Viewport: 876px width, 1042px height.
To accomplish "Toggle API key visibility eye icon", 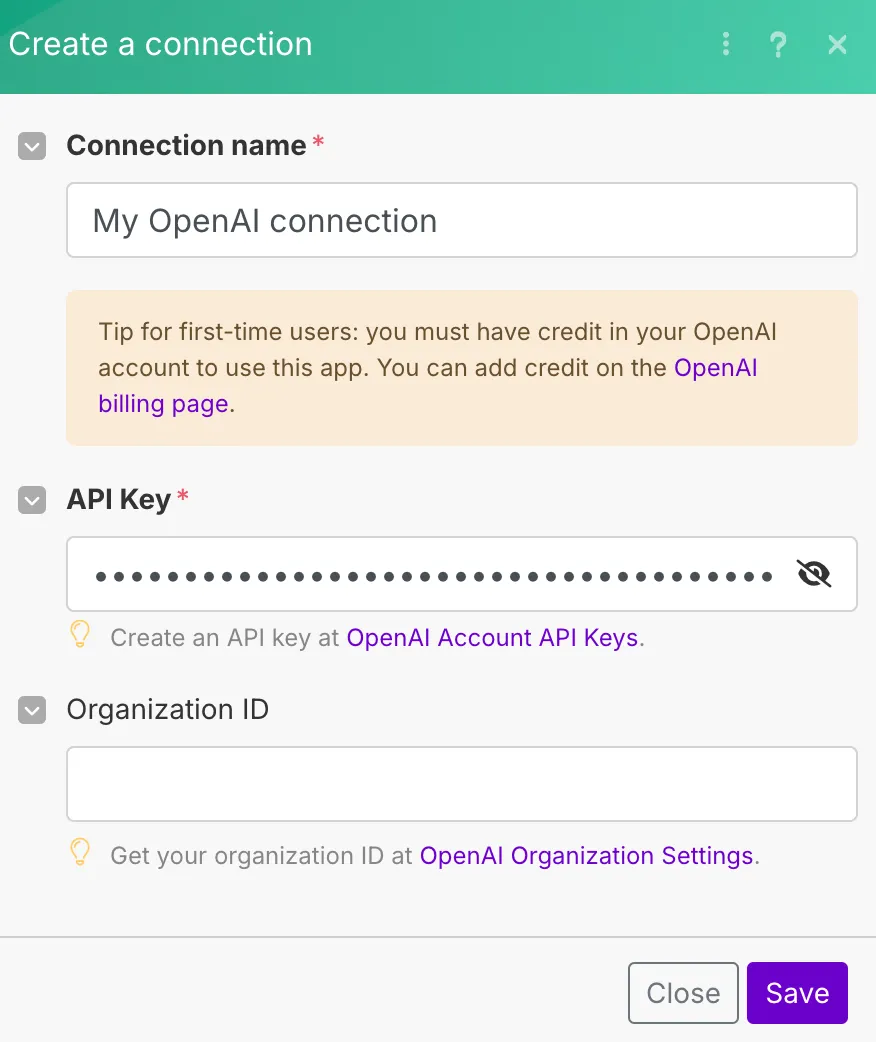I will 814,573.
